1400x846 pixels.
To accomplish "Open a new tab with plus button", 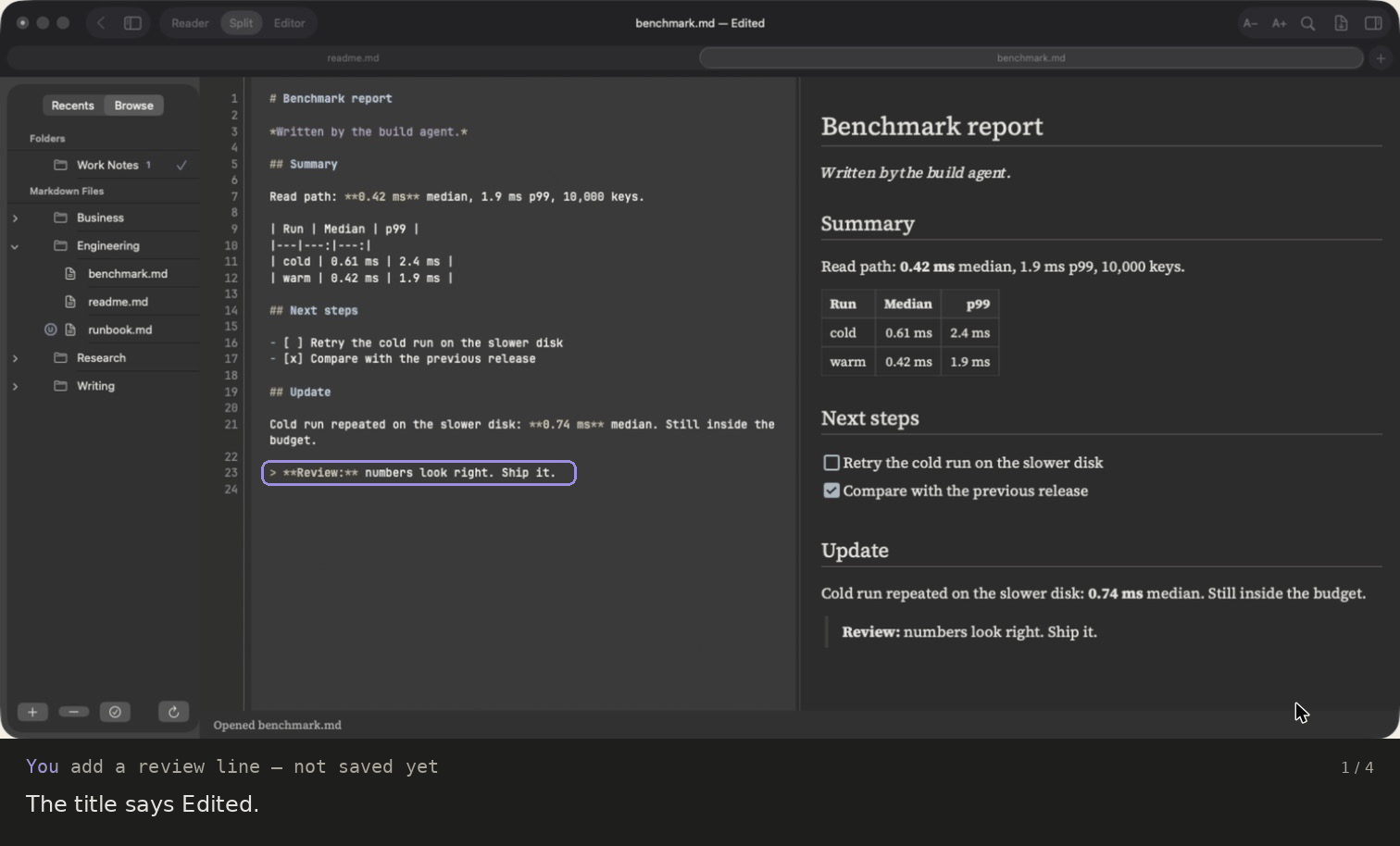I will tap(1381, 57).
